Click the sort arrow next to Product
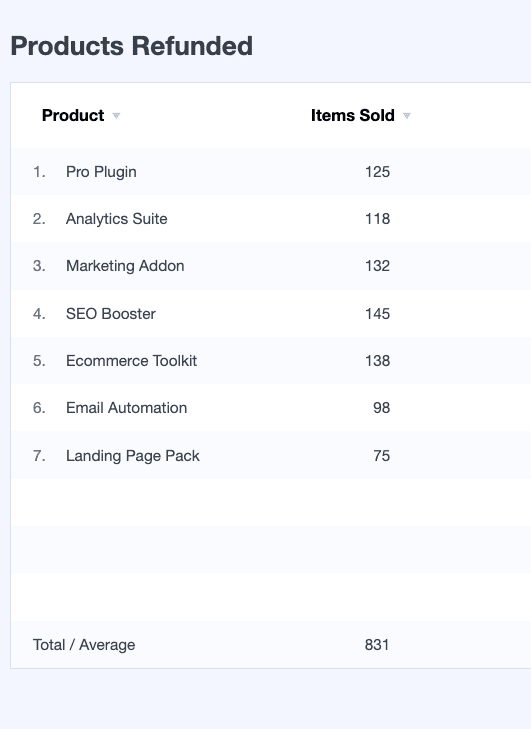The image size is (531, 729). click(x=116, y=116)
